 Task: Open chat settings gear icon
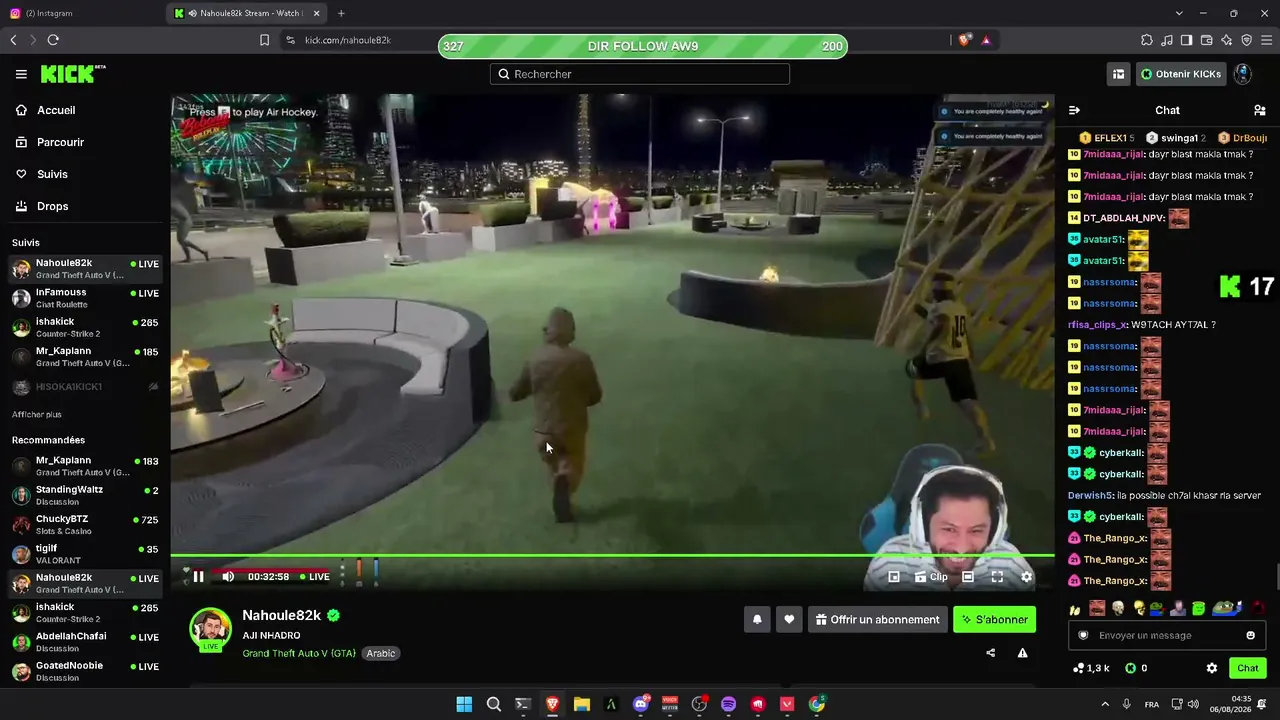[x=1212, y=668]
